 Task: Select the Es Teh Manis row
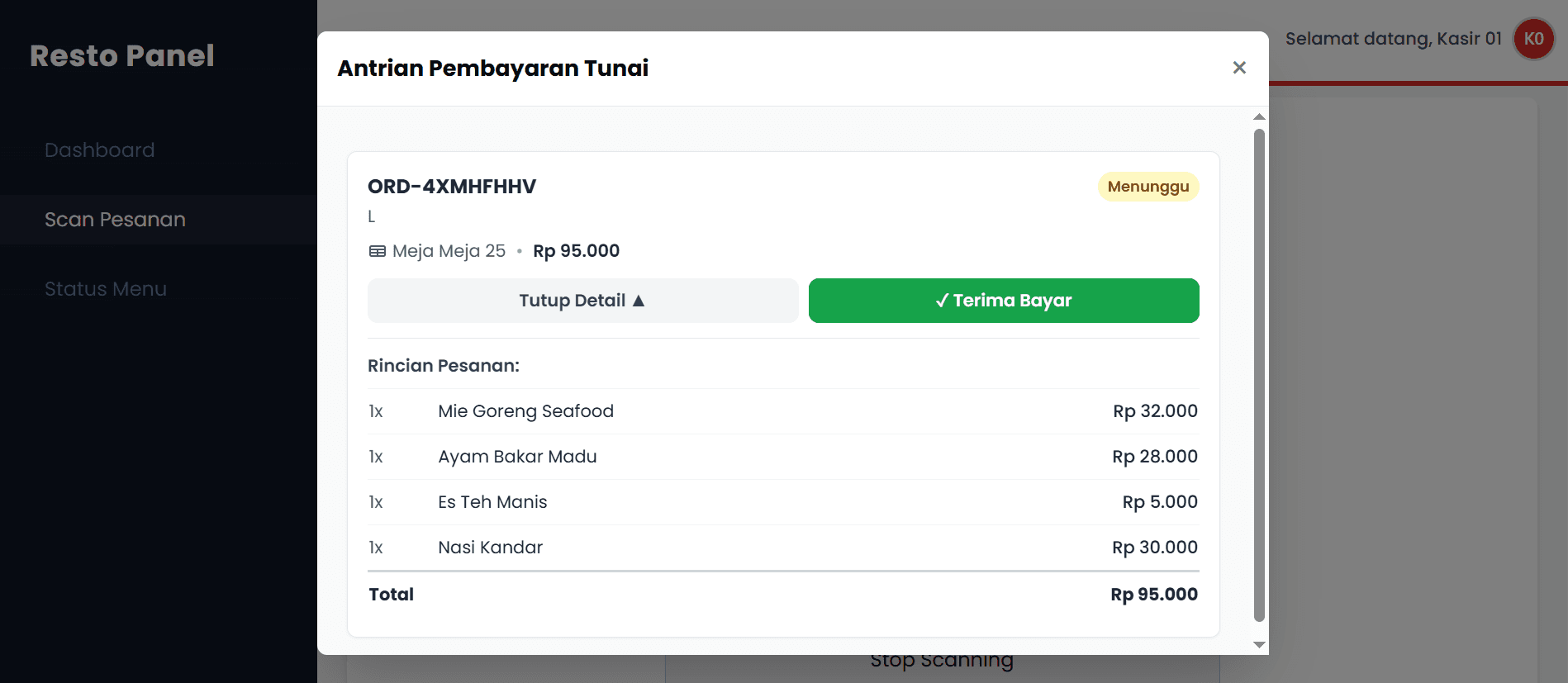pos(782,502)
